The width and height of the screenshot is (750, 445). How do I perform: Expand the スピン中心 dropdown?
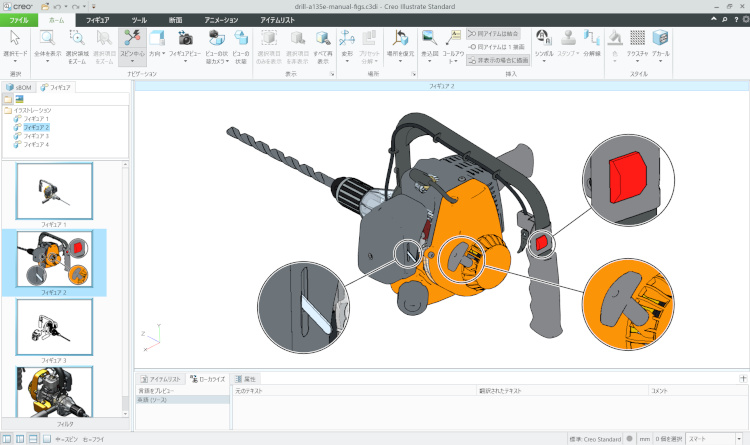(132, 61)
